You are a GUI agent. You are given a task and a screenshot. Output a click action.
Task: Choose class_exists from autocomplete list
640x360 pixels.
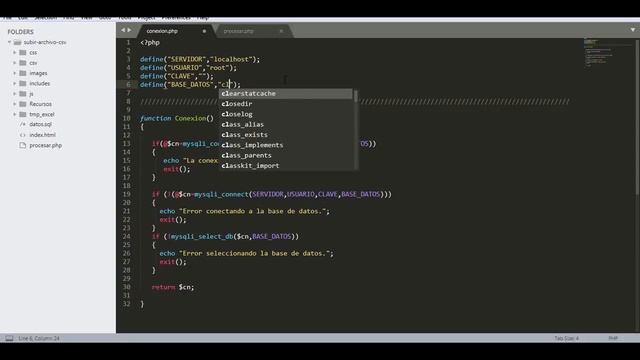(x=286, y=135)
